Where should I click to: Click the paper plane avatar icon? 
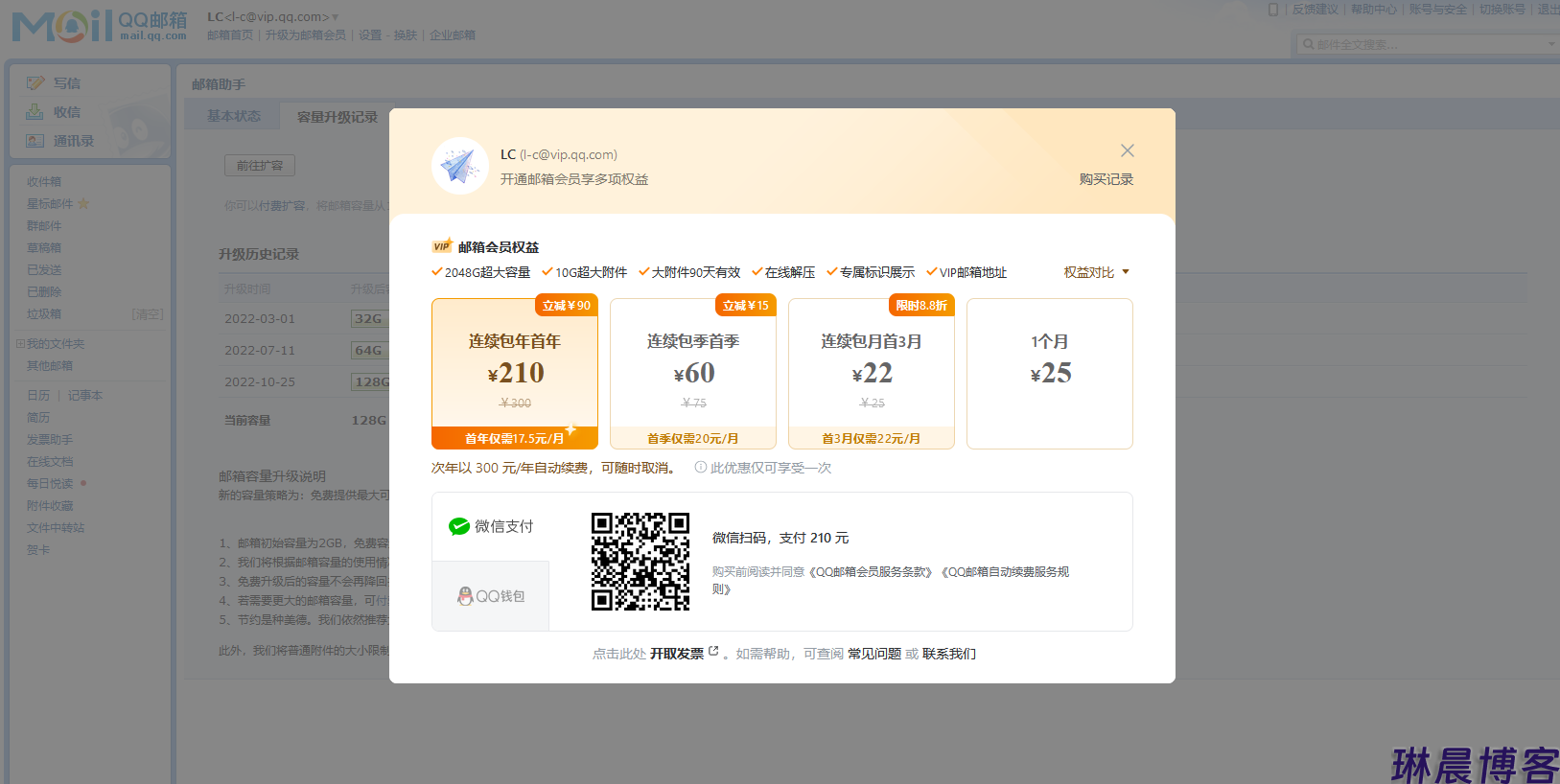(460, 166)
